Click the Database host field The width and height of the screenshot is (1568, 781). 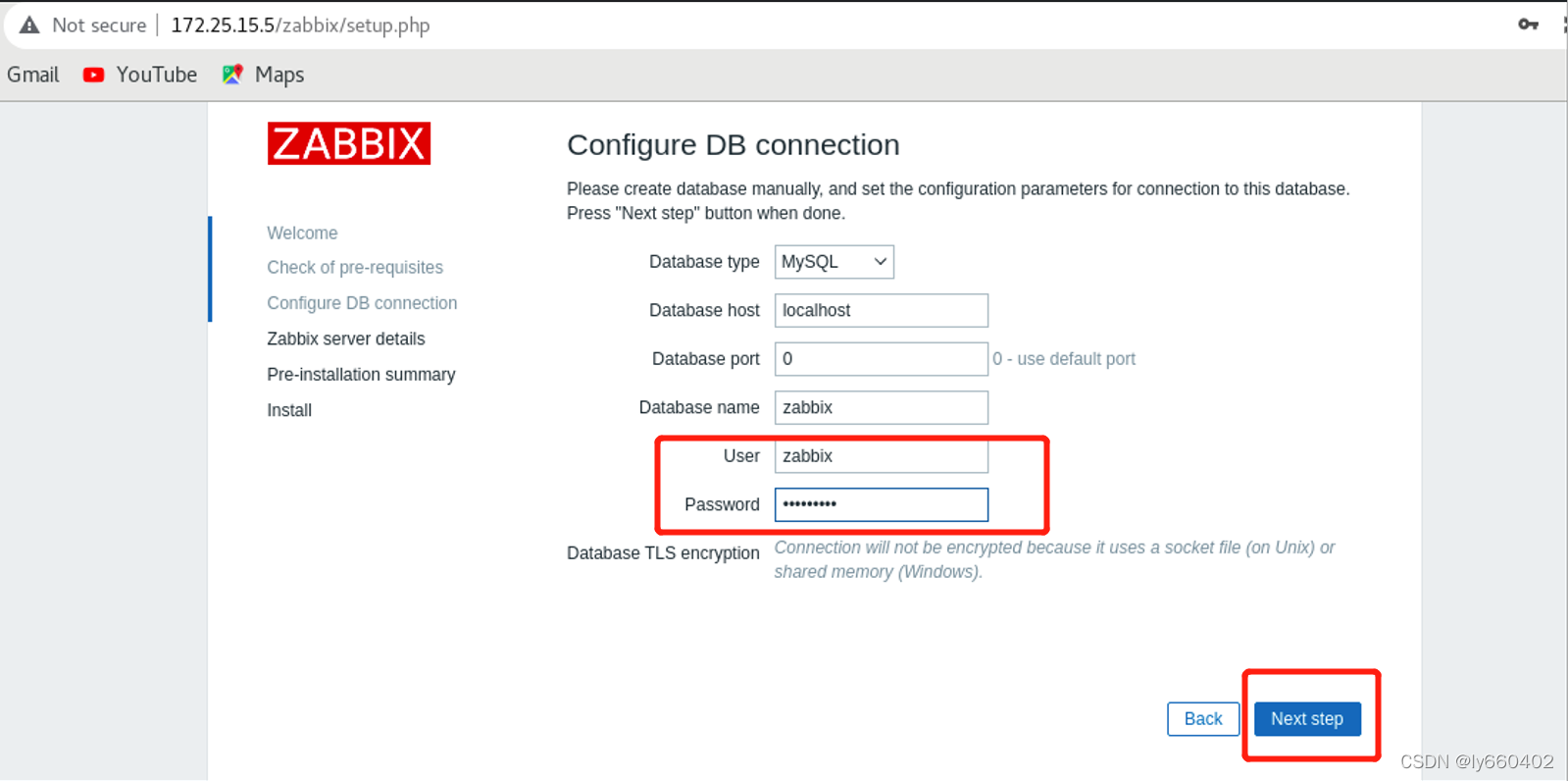[882, 310]
